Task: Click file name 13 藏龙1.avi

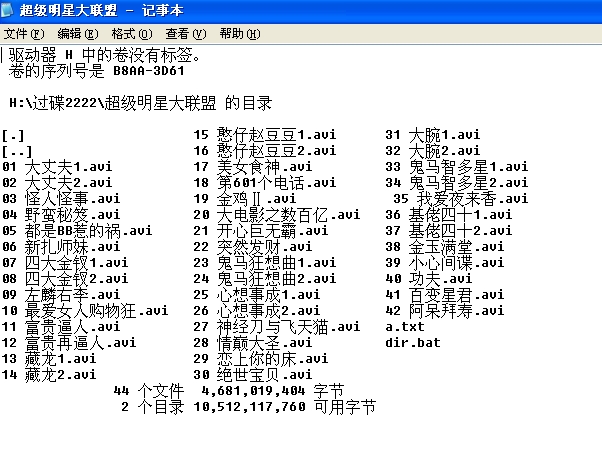Action: [49, 359]
